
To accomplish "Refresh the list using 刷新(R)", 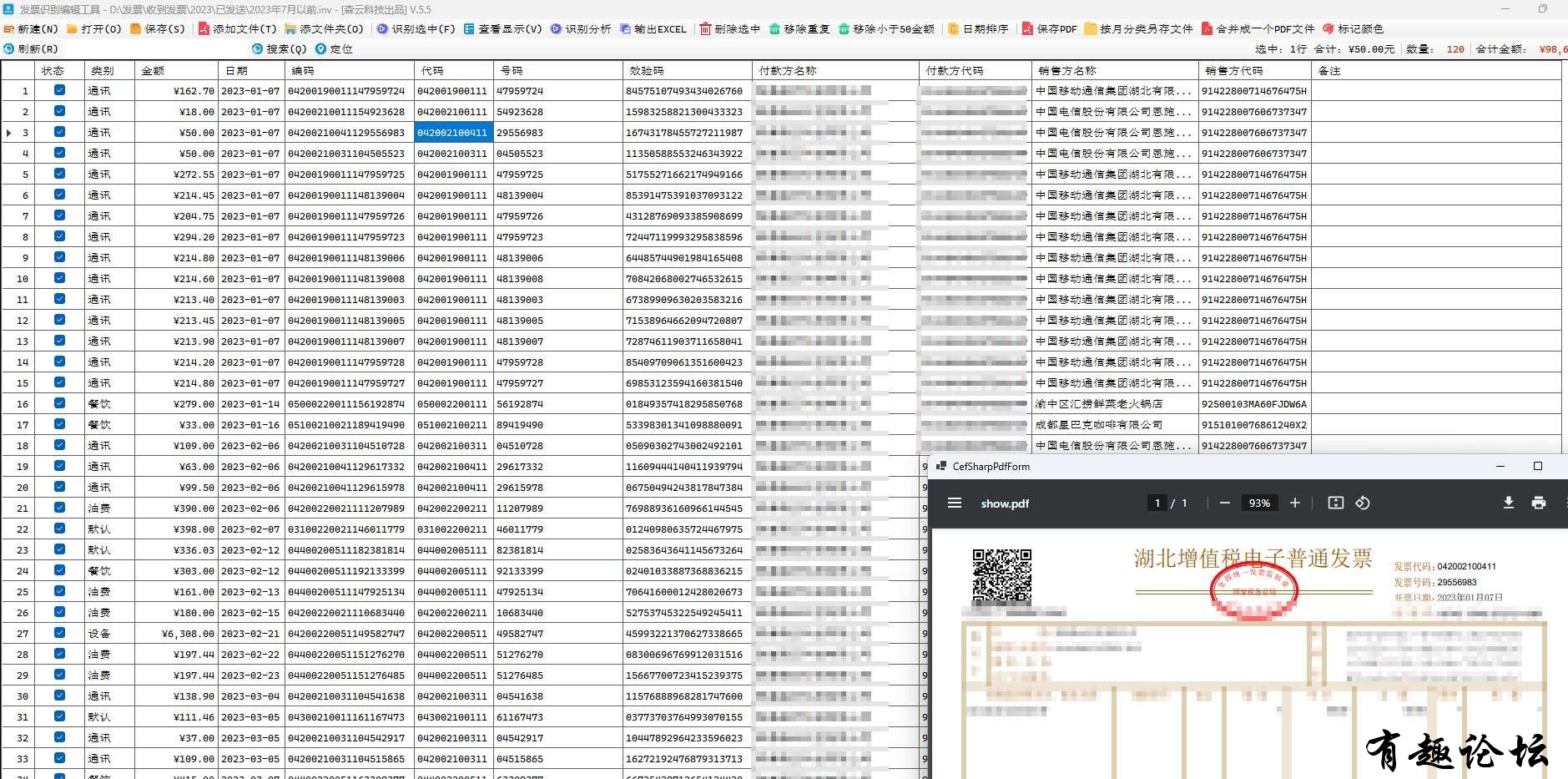I will click(x=31, y=49).
